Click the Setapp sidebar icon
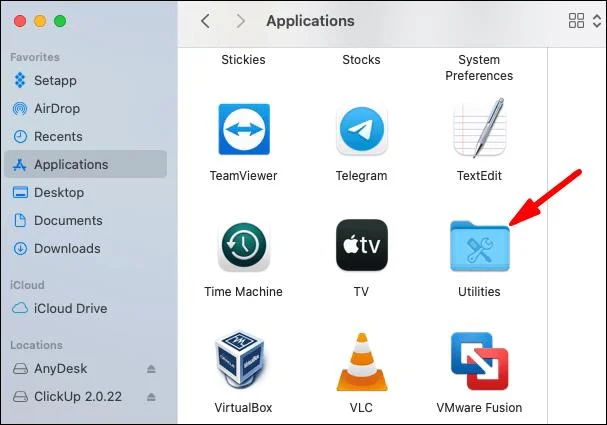The height and width of the screenshot is (425, 607). (20, 81)
